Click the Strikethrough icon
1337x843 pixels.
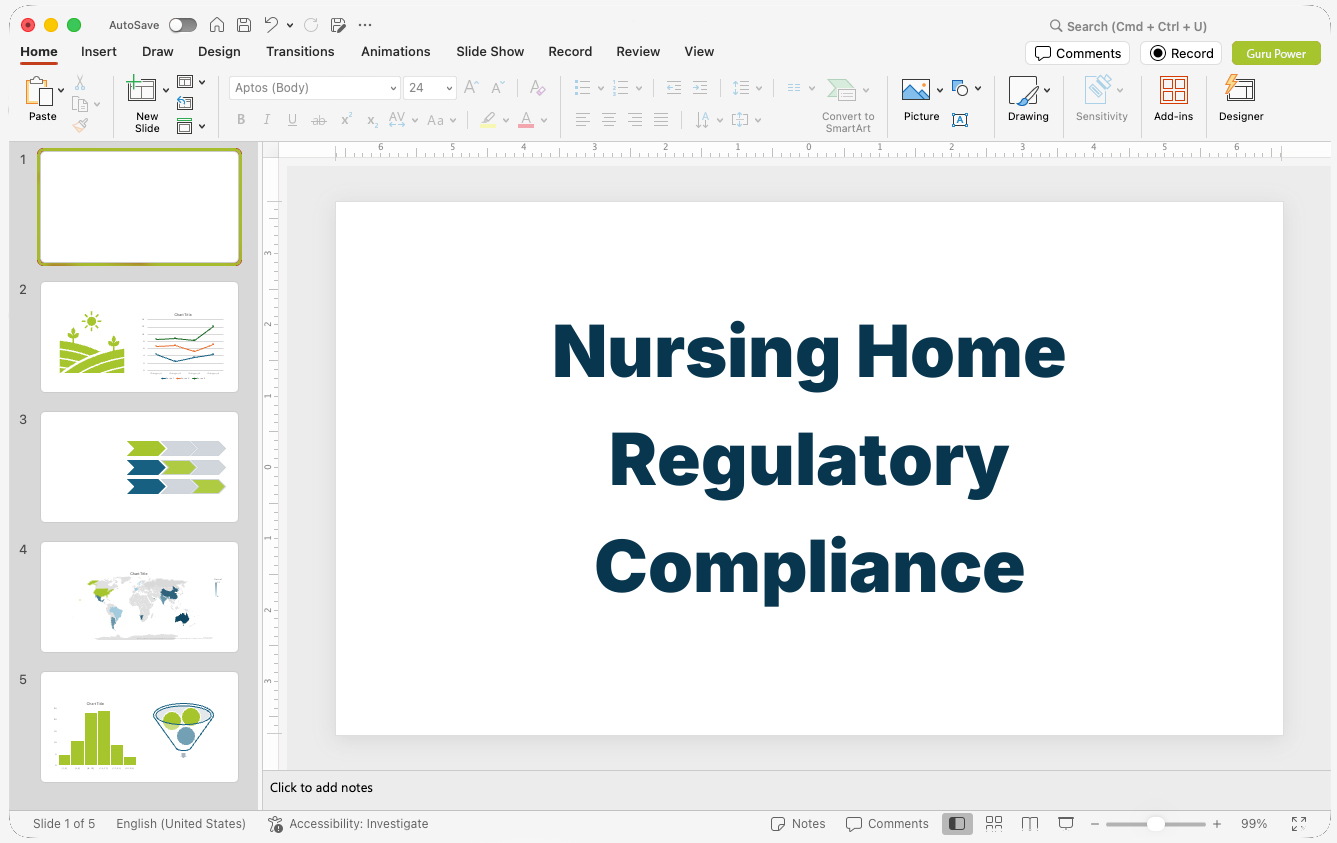pos(319,120)
